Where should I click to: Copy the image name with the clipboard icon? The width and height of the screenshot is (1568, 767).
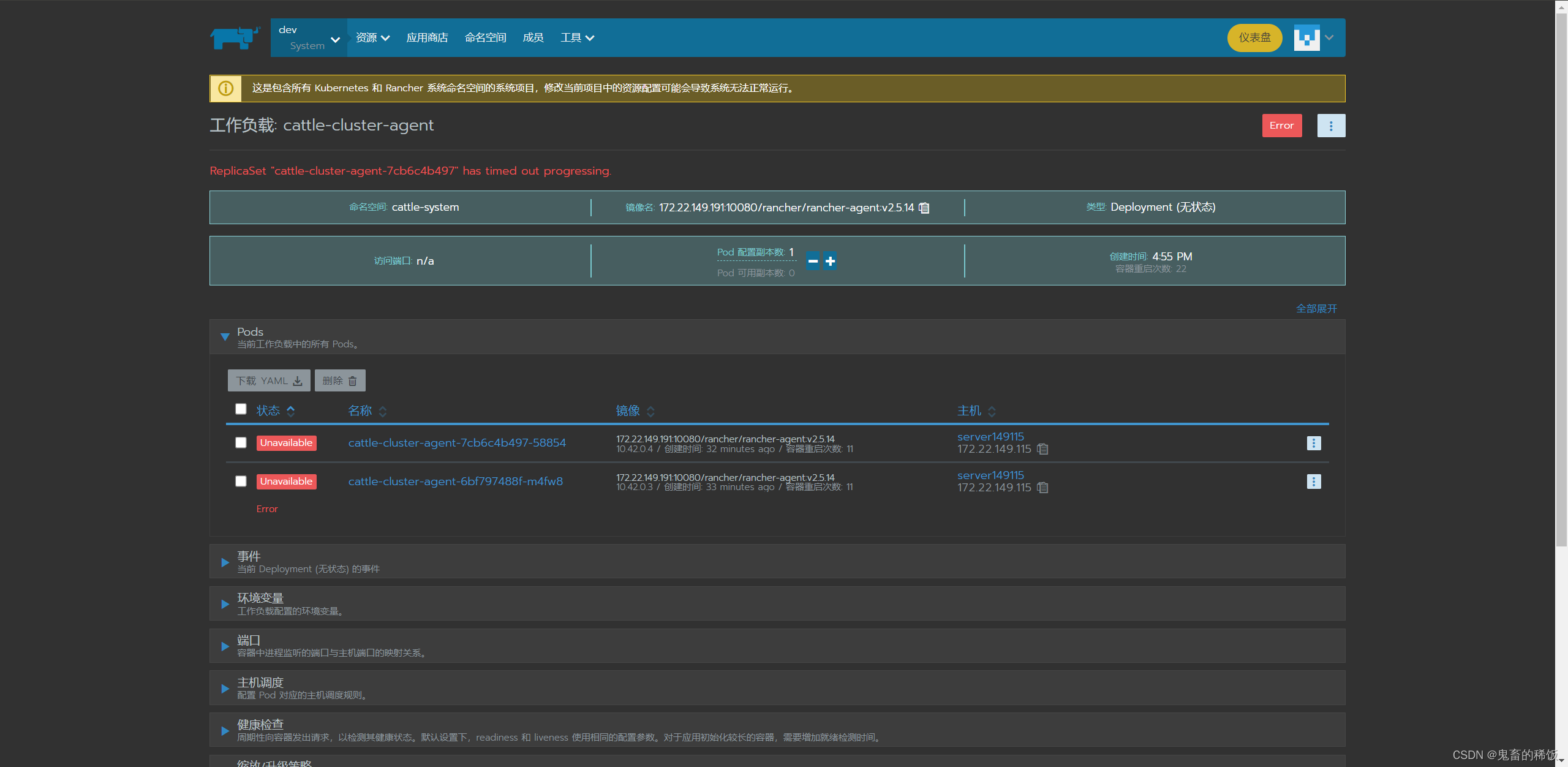point(924,208)
